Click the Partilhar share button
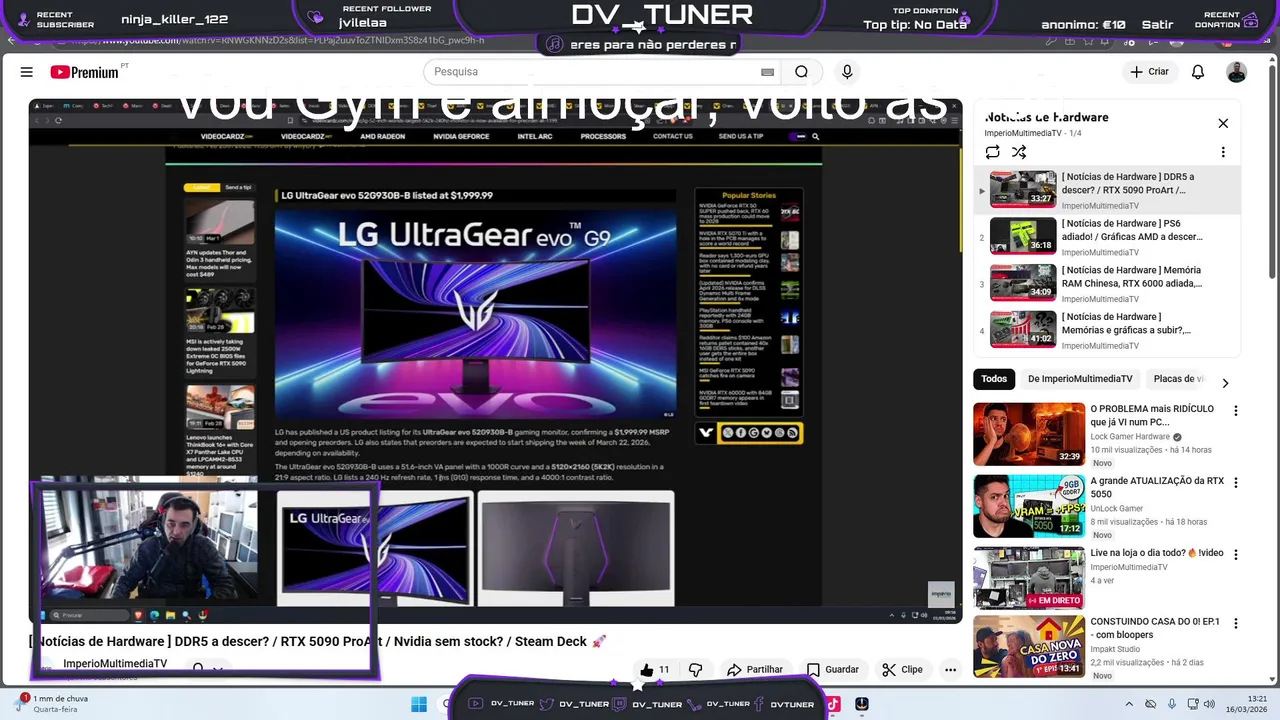Image resolution: width=1280 pixels, height=720 pixels. [x=755, y=670]
